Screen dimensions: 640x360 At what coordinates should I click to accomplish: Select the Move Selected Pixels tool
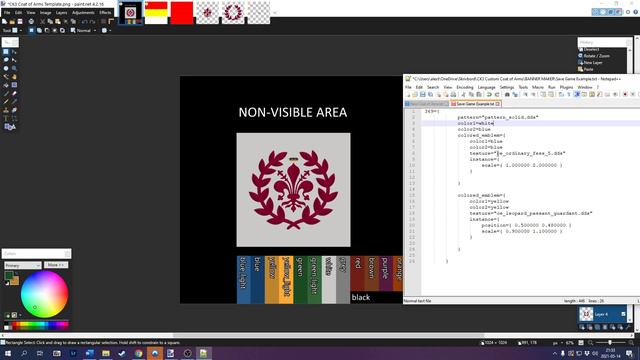point(14,52)
